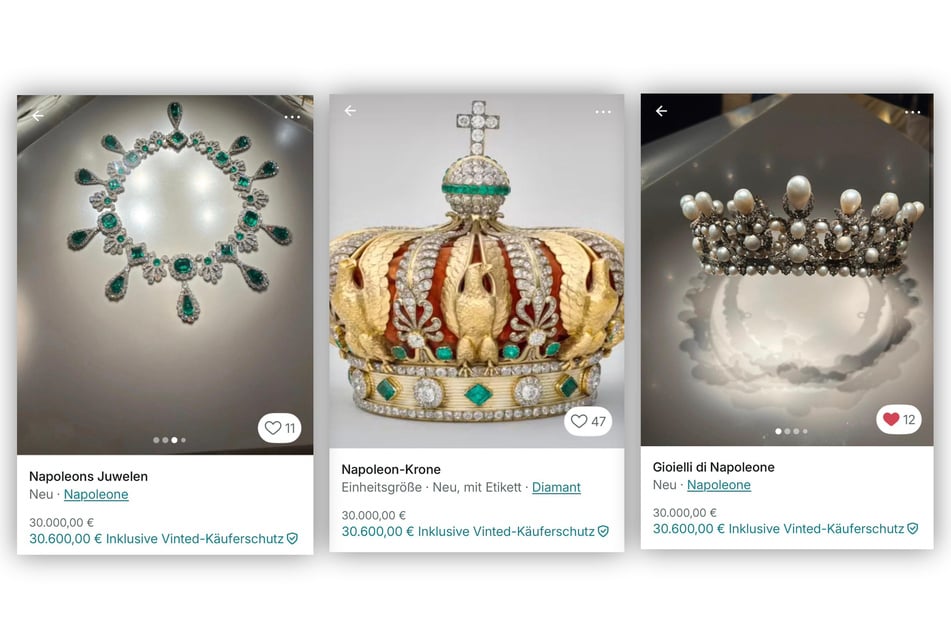View the golden eagle crown photo
951x634 pixels.
point(476,271)
